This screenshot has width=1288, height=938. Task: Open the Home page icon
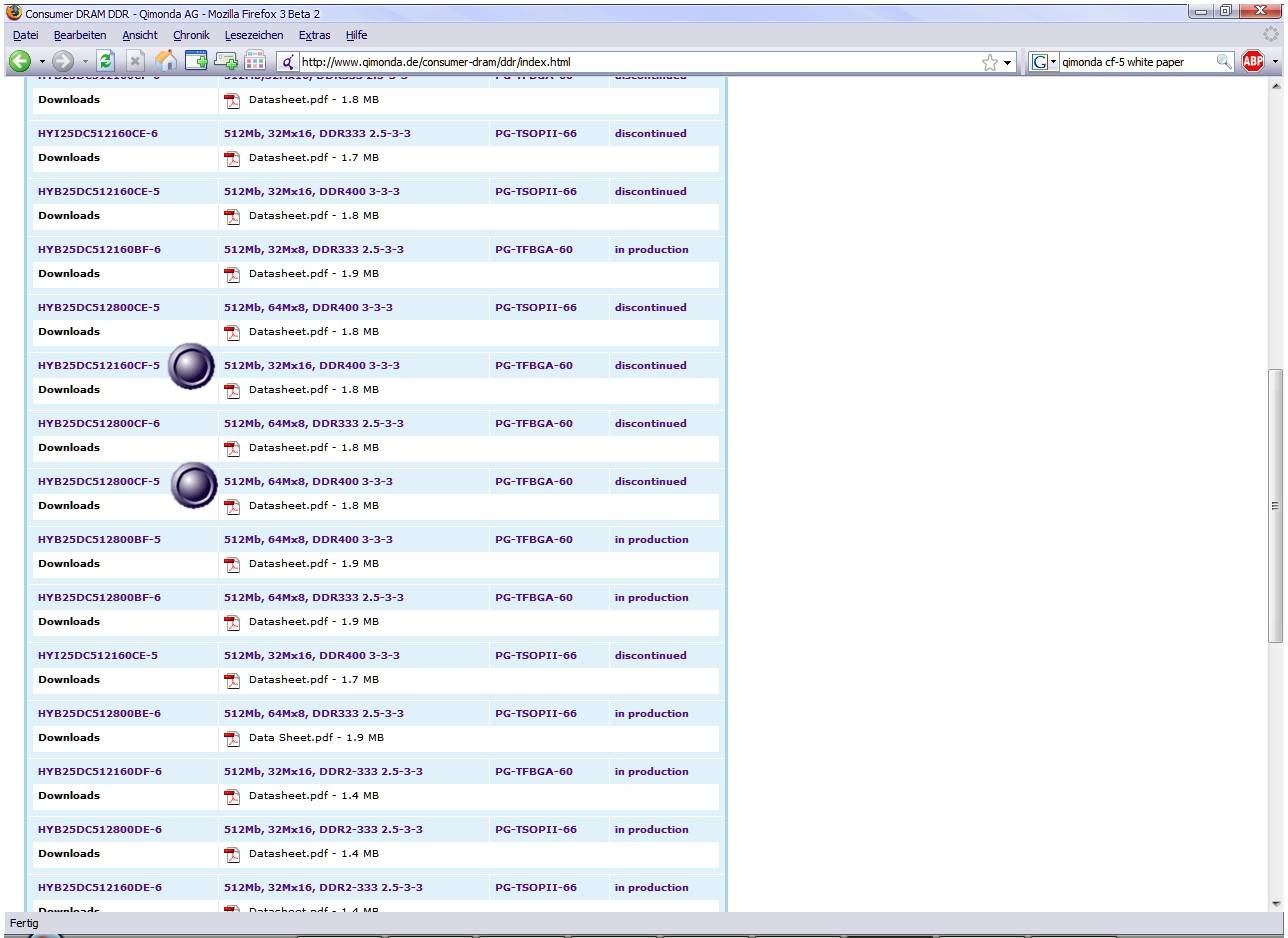click(166, 61)
